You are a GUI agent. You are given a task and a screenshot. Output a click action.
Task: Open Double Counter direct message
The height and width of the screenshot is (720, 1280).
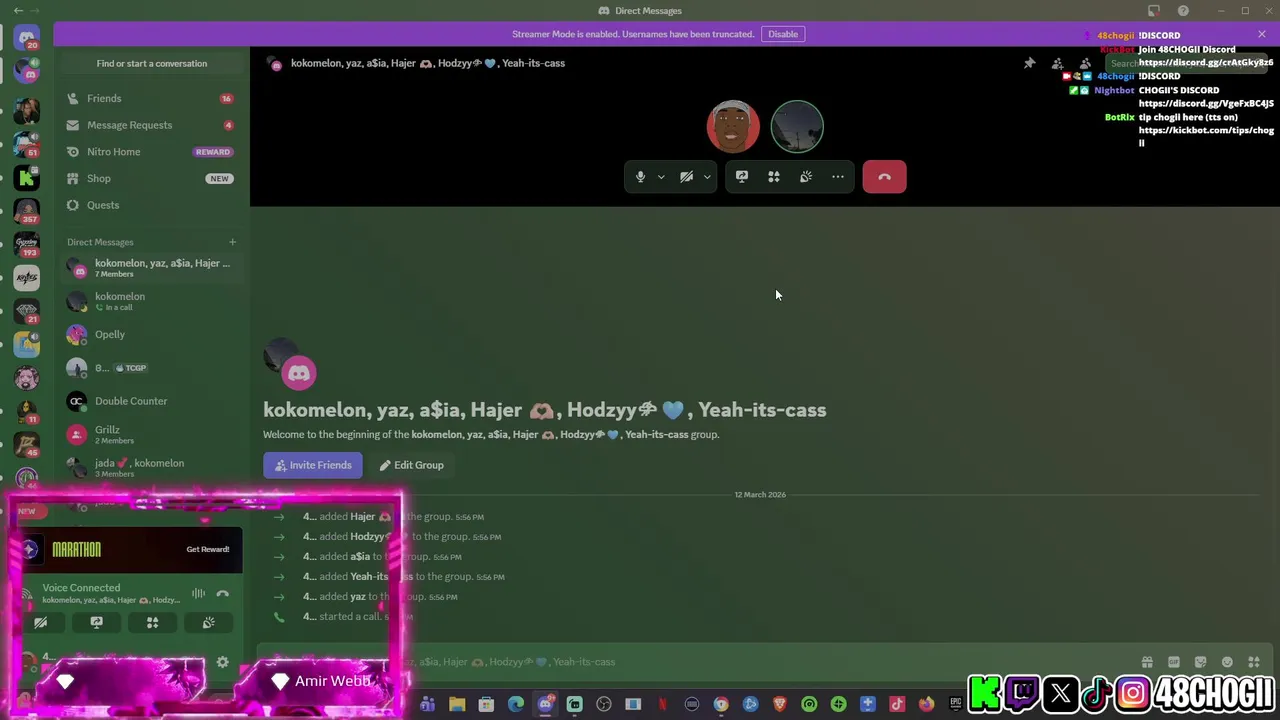150,401
